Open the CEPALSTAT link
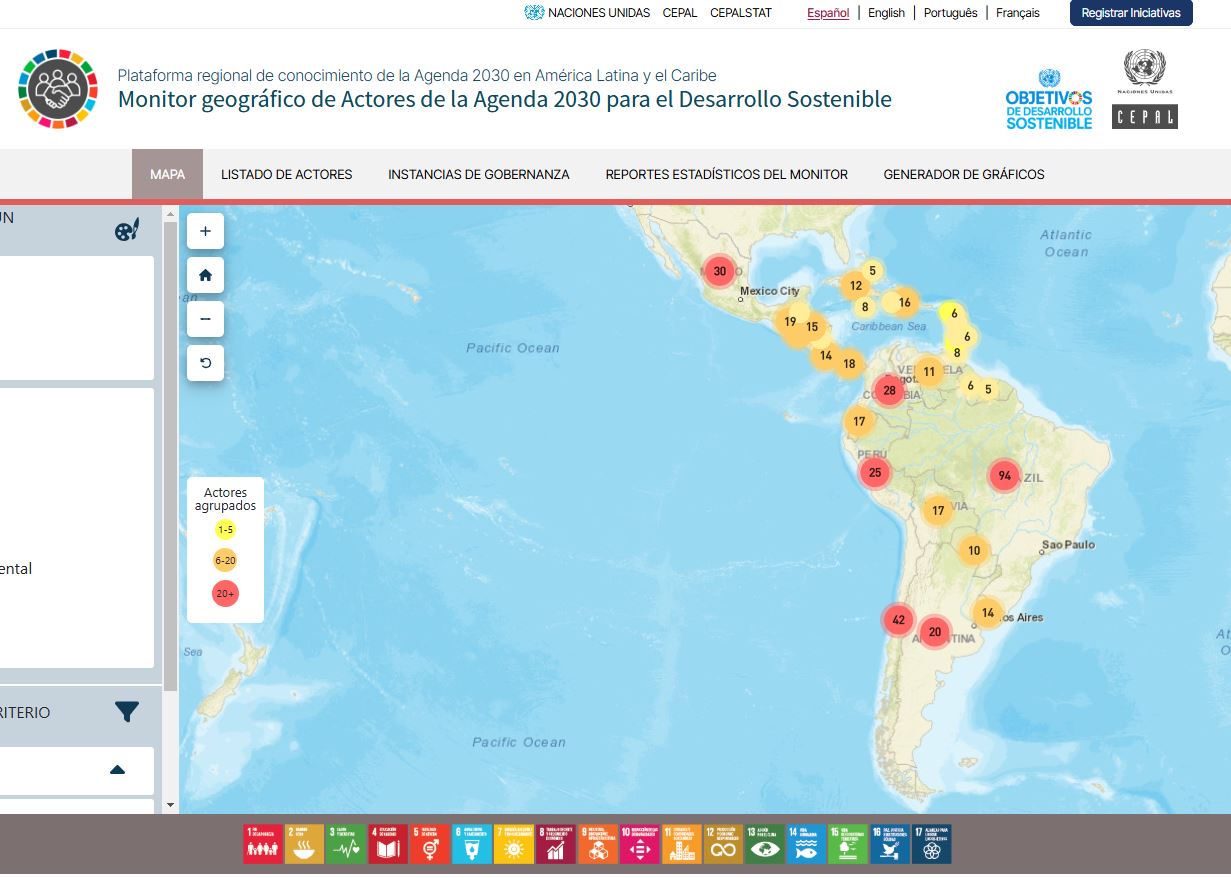 pos(741,13)
